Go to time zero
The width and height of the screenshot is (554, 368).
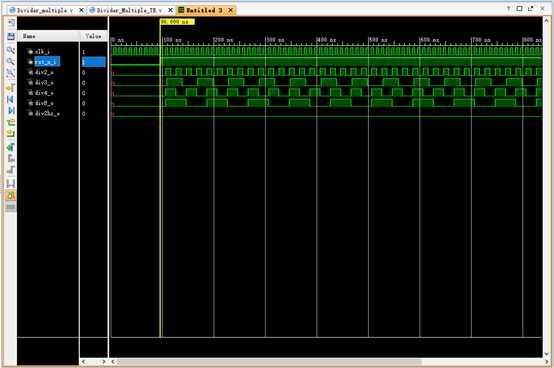pyautogui.click(x=11, y=99)
